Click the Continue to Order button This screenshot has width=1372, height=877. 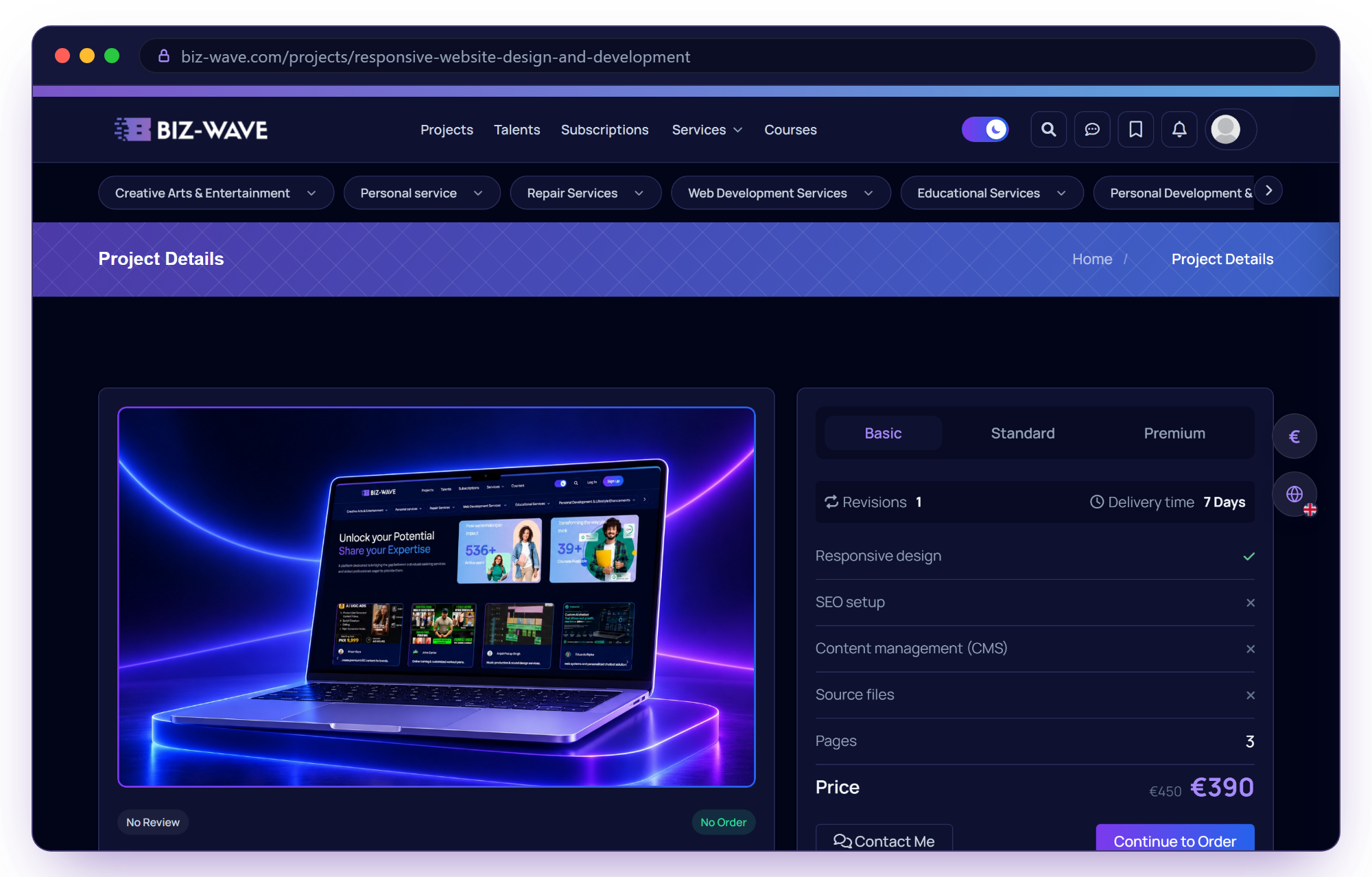(x=1174, y=838)
